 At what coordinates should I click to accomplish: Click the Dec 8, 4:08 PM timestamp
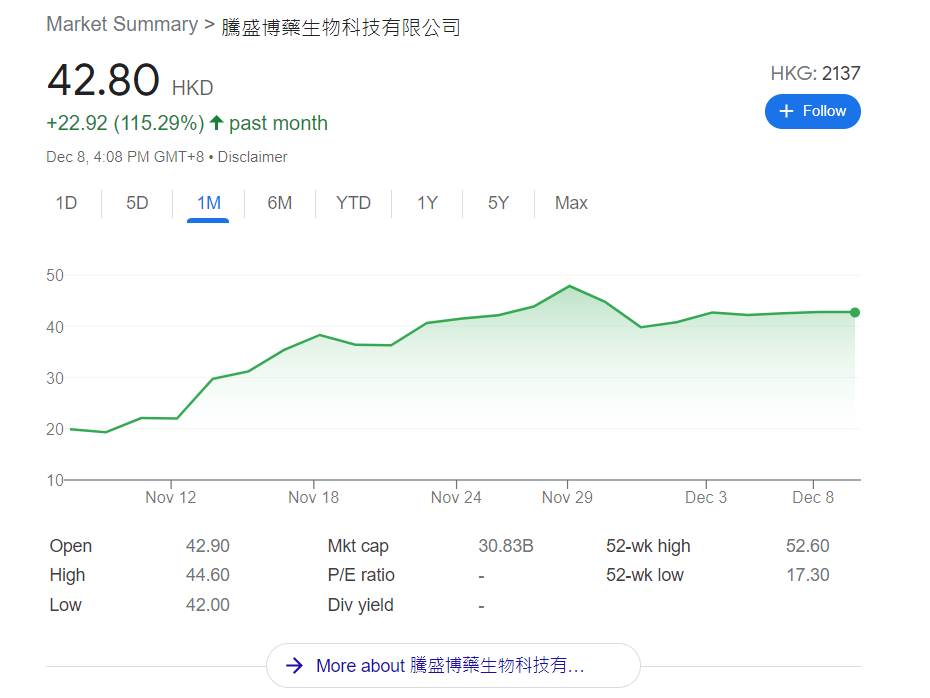click(x=125, y=157)
